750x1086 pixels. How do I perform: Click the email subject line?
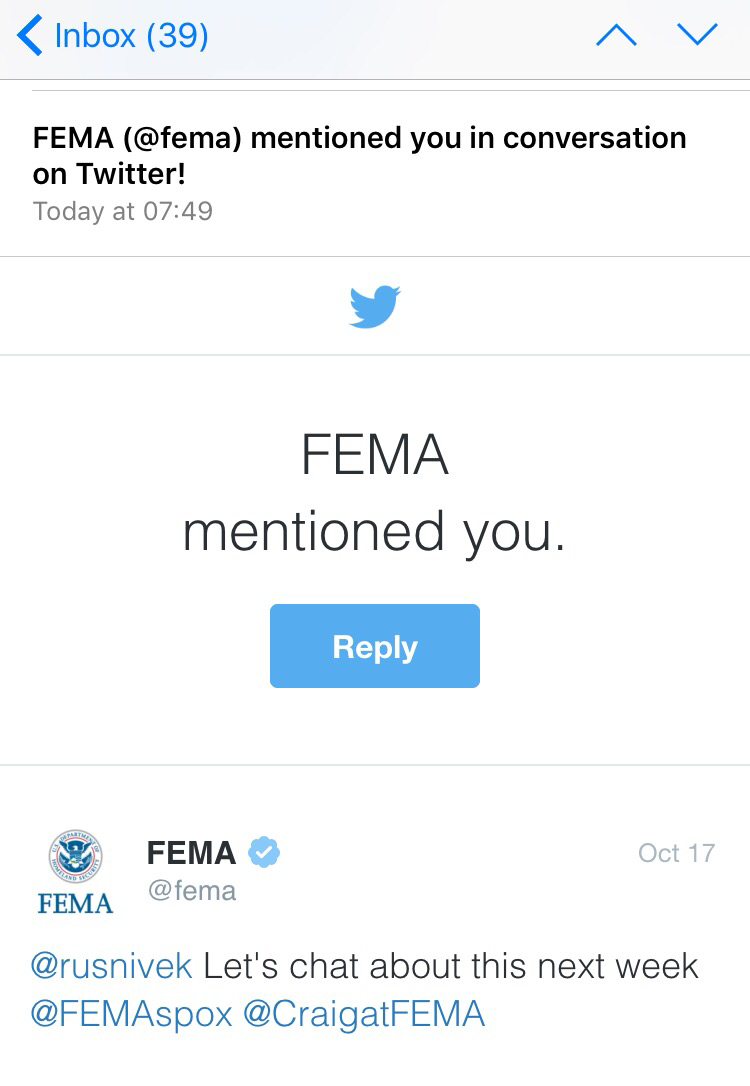(x=359, y=155)
